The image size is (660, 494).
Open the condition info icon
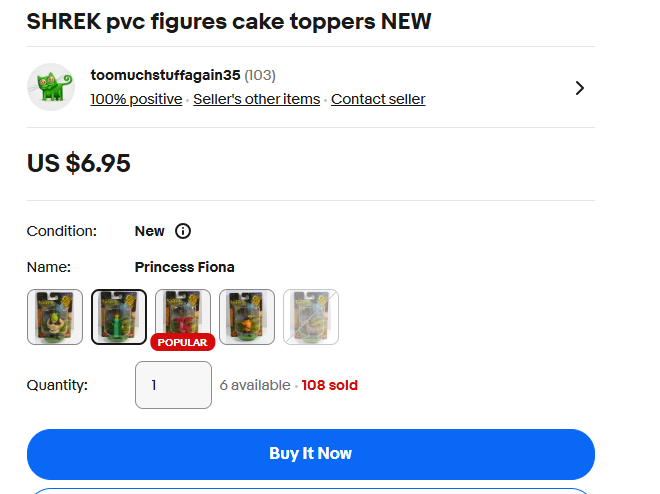[x=183, y=231]
